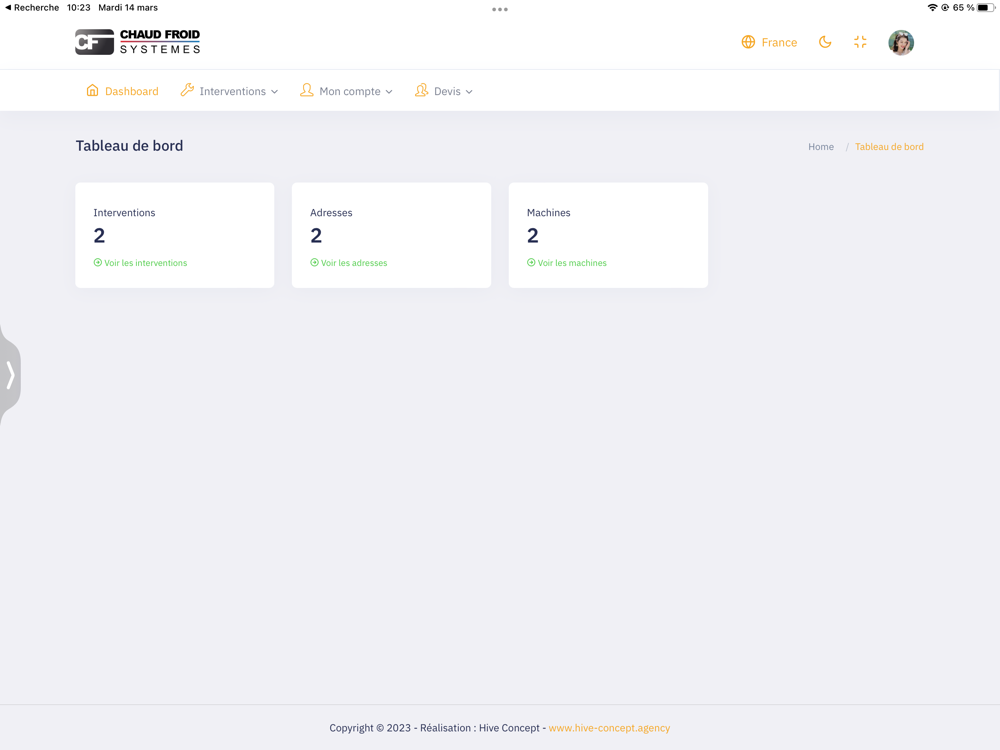Open the Interventions menu
The width and height of the screenshot is (1000, 750).
point(230,91)
